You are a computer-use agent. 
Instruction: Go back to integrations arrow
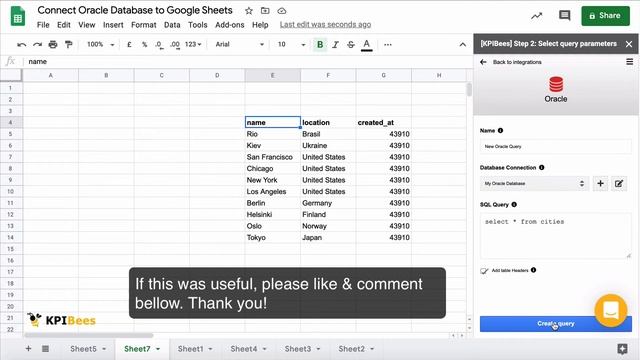[x=483, y=62]
